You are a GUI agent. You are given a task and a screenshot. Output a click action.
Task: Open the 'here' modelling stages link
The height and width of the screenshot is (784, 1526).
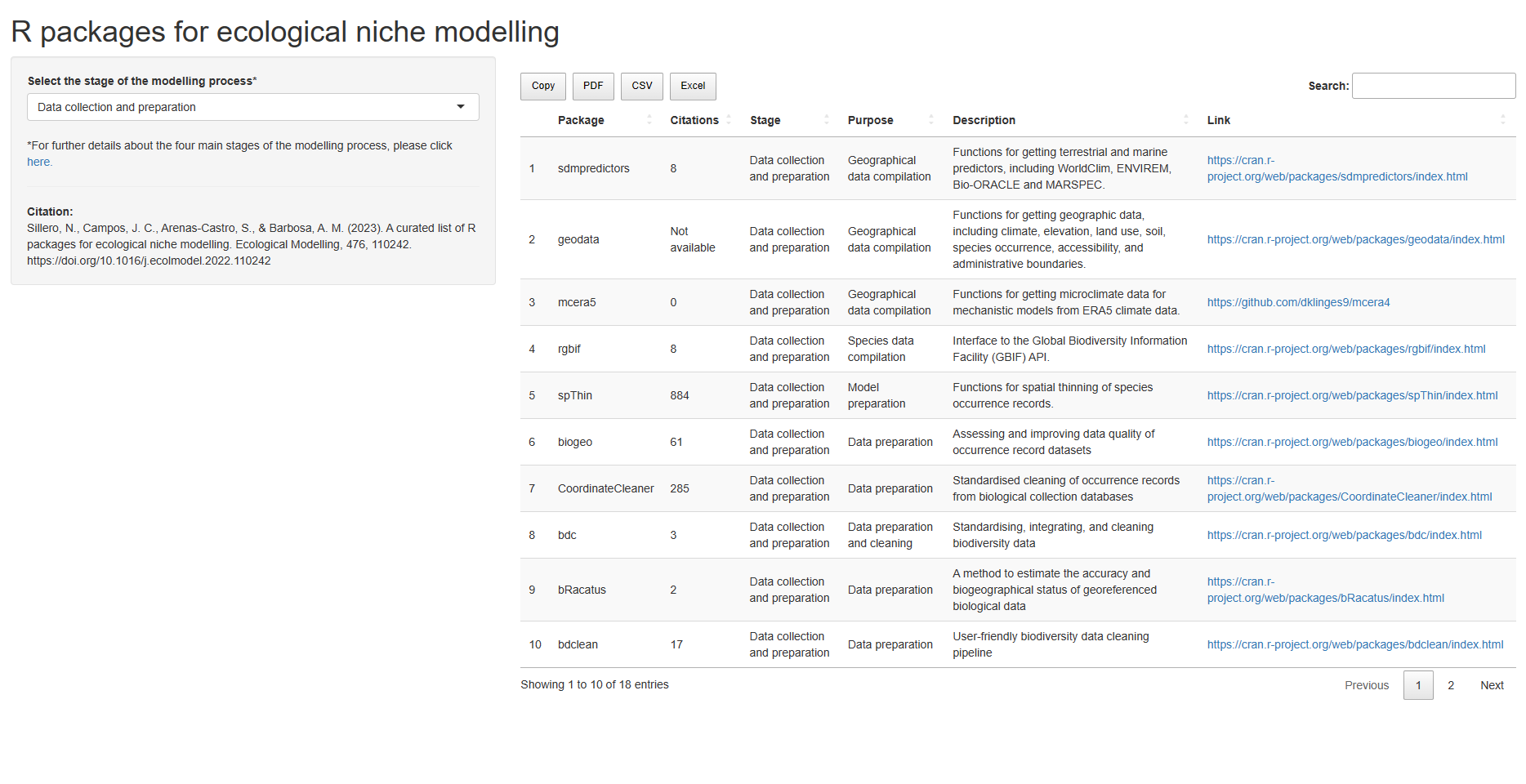click(38, 162)
